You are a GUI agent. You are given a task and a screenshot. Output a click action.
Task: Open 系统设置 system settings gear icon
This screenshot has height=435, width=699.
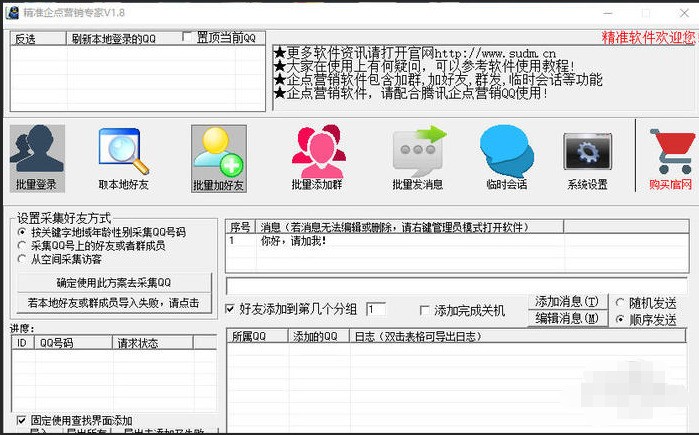tap(588, 161)
